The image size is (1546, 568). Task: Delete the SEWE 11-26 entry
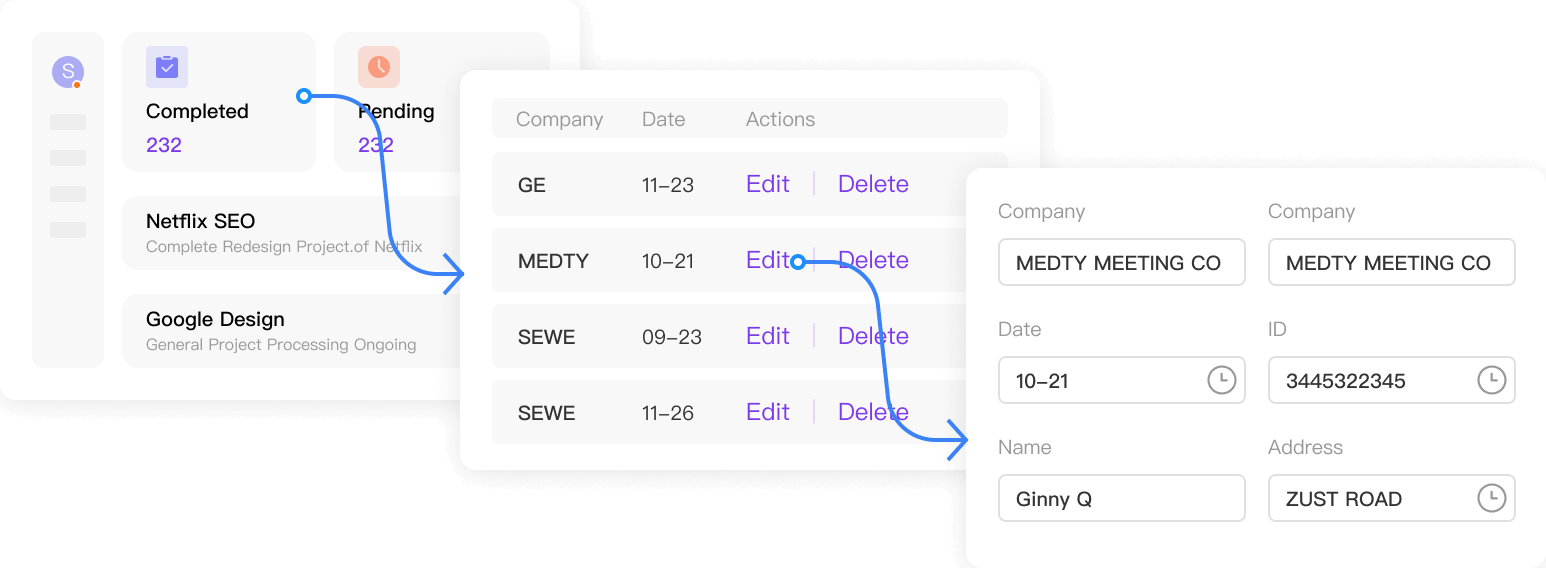(873, 412)
